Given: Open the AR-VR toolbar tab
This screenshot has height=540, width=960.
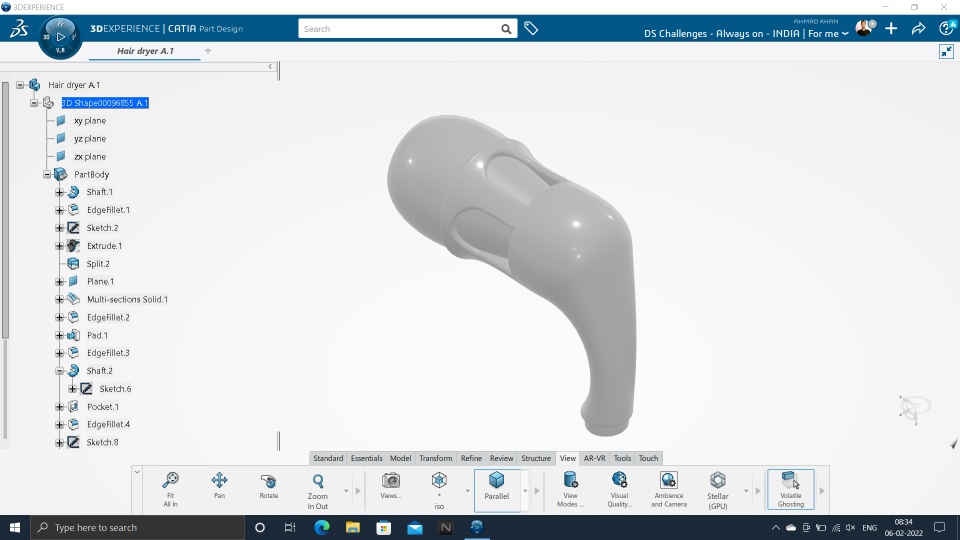Looking at the screenshot, I should [594, 458].
